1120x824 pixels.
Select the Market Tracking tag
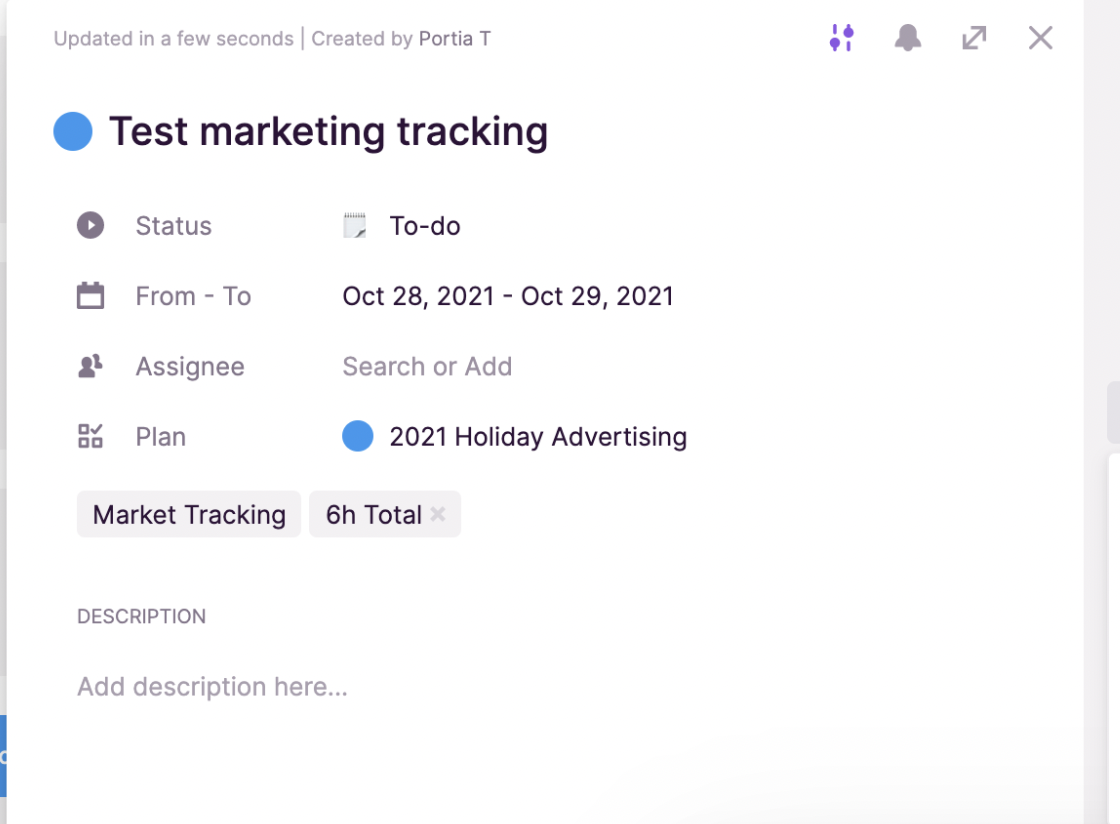click(189, 514)
